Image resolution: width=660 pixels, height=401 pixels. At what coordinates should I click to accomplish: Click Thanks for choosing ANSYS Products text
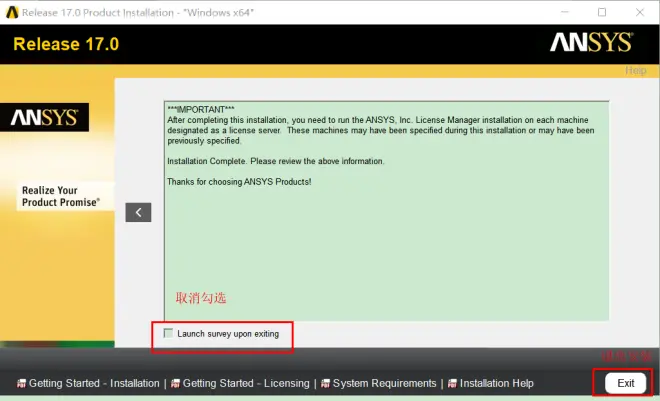click(x=239, y=182)
